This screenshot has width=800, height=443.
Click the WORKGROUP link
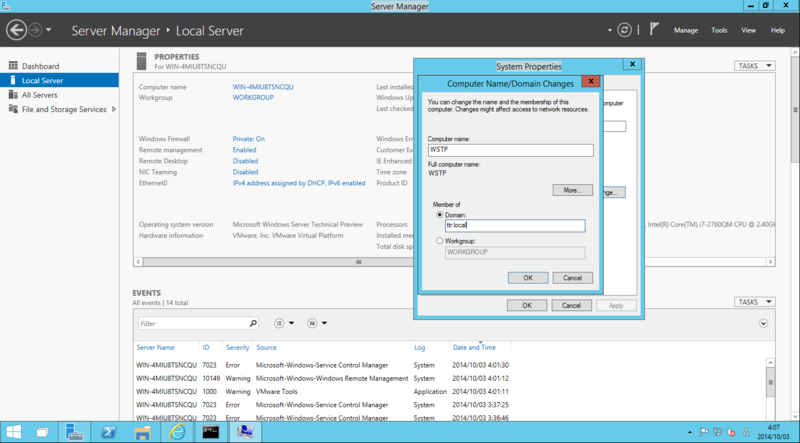pyautogui.click(x=253, y=97)
